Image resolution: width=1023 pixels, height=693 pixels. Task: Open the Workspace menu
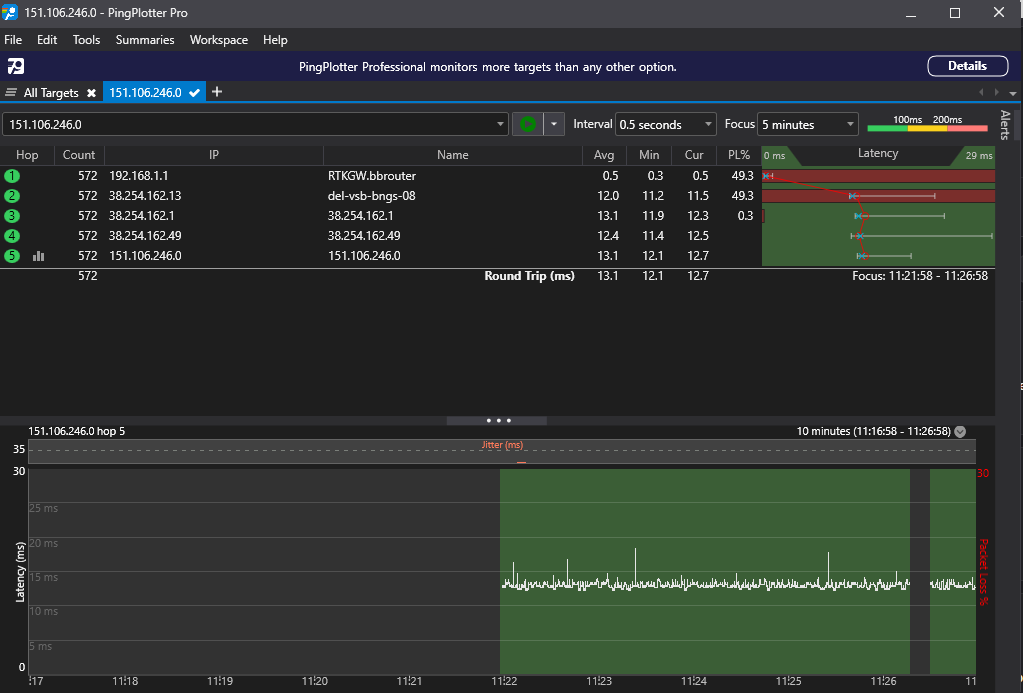point(218,40)
